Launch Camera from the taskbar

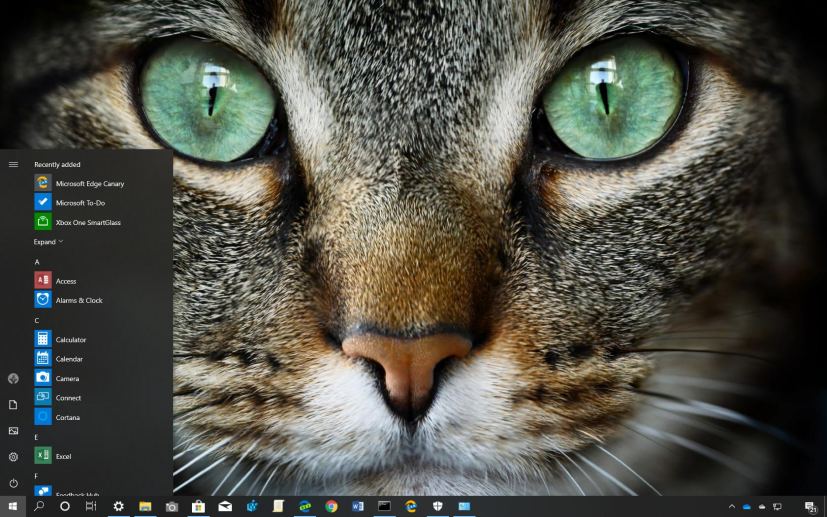coord(172,506)
